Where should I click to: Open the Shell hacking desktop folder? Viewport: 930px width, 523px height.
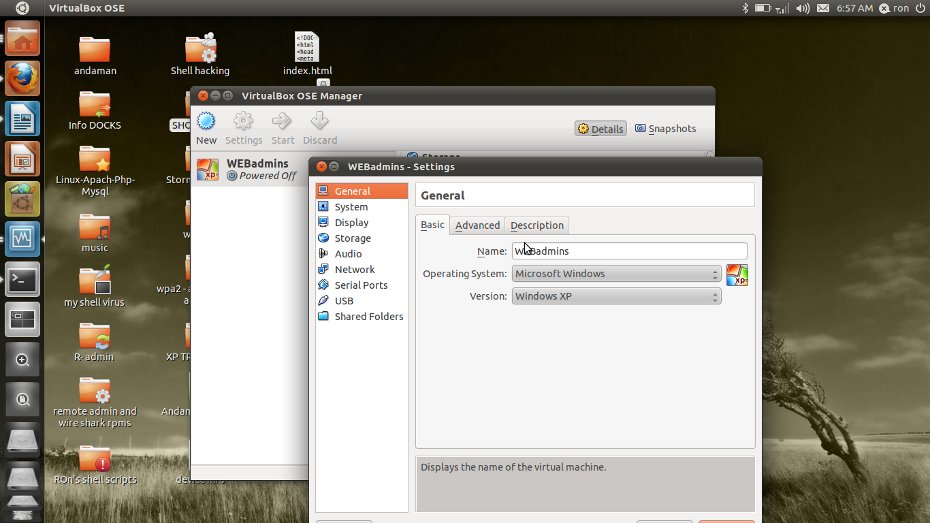tap(200, 55)
